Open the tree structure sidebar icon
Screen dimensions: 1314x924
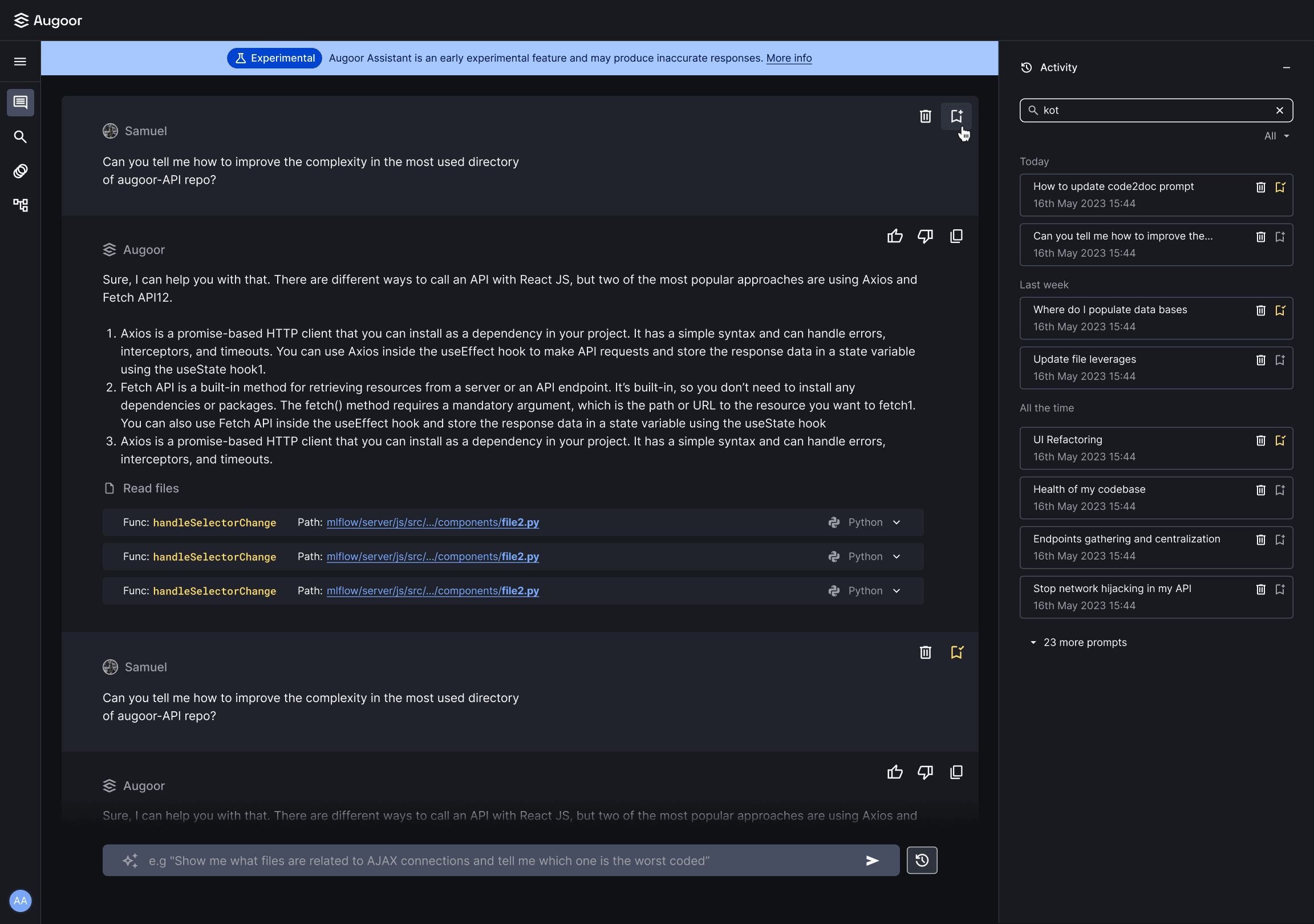coord(20,205)
